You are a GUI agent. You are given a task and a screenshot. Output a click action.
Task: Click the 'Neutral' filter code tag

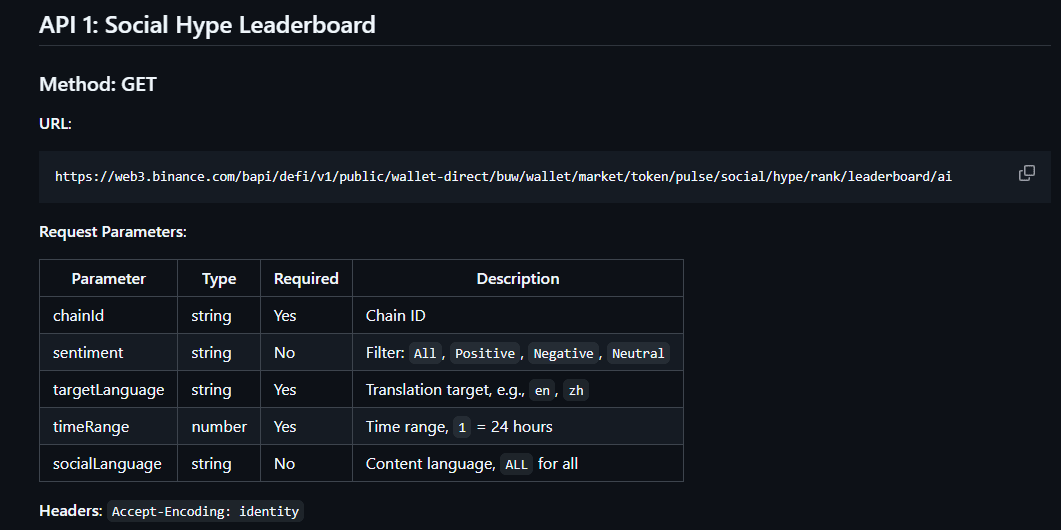[638, 354]
